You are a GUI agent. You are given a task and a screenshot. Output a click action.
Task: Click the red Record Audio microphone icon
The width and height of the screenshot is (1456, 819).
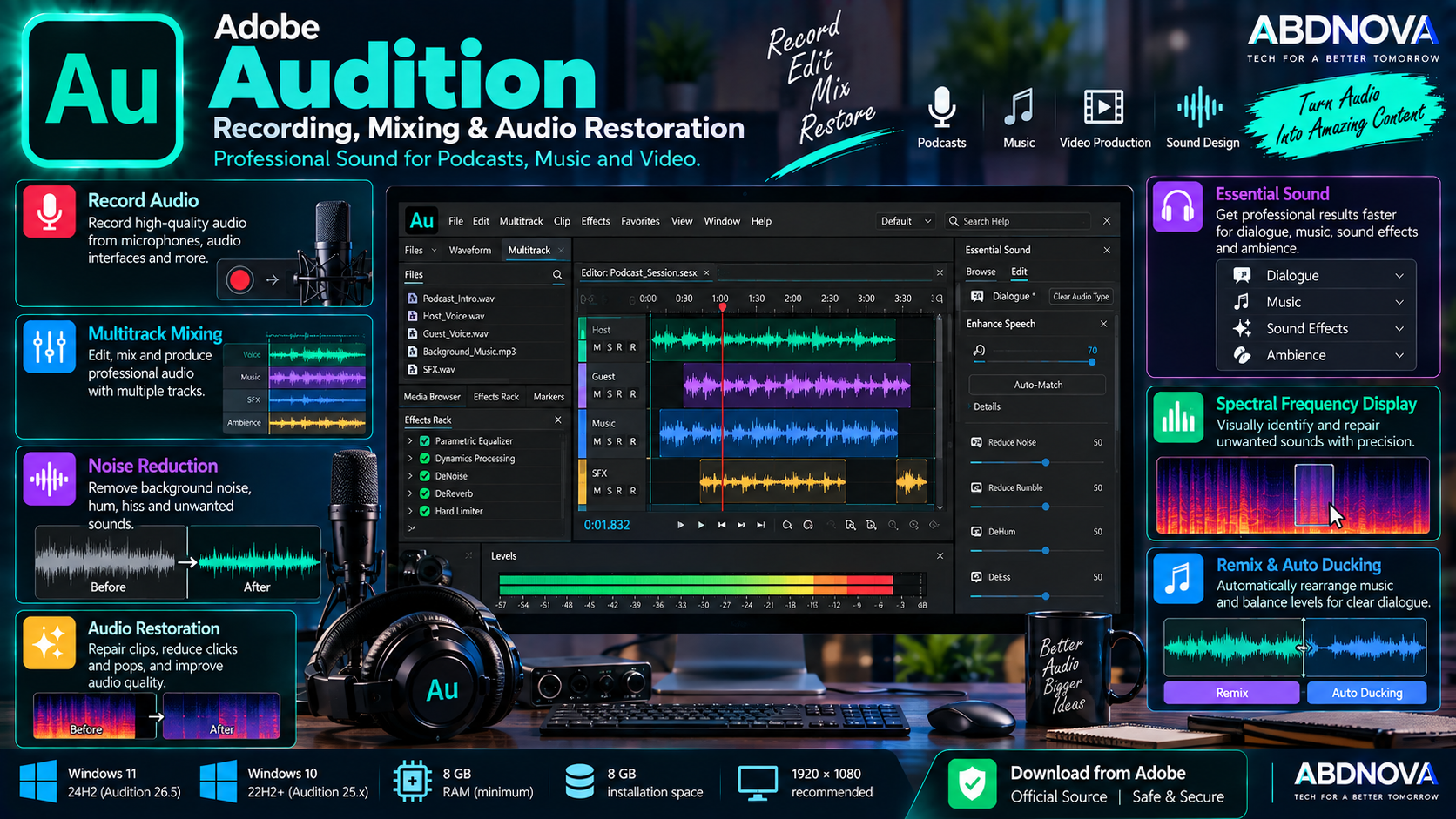(x=50, y=211)
